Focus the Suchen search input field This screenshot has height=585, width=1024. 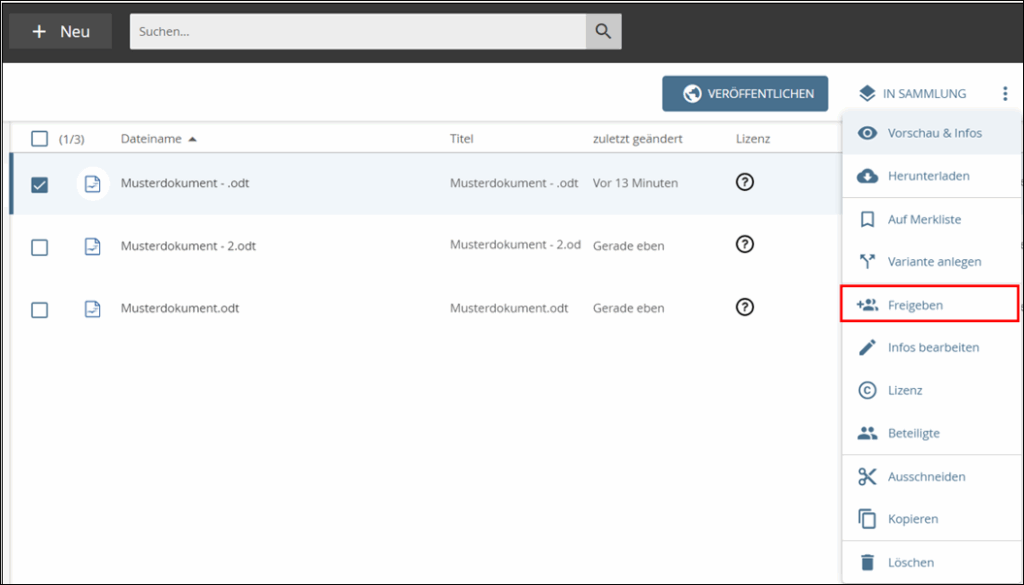[357, 31]
